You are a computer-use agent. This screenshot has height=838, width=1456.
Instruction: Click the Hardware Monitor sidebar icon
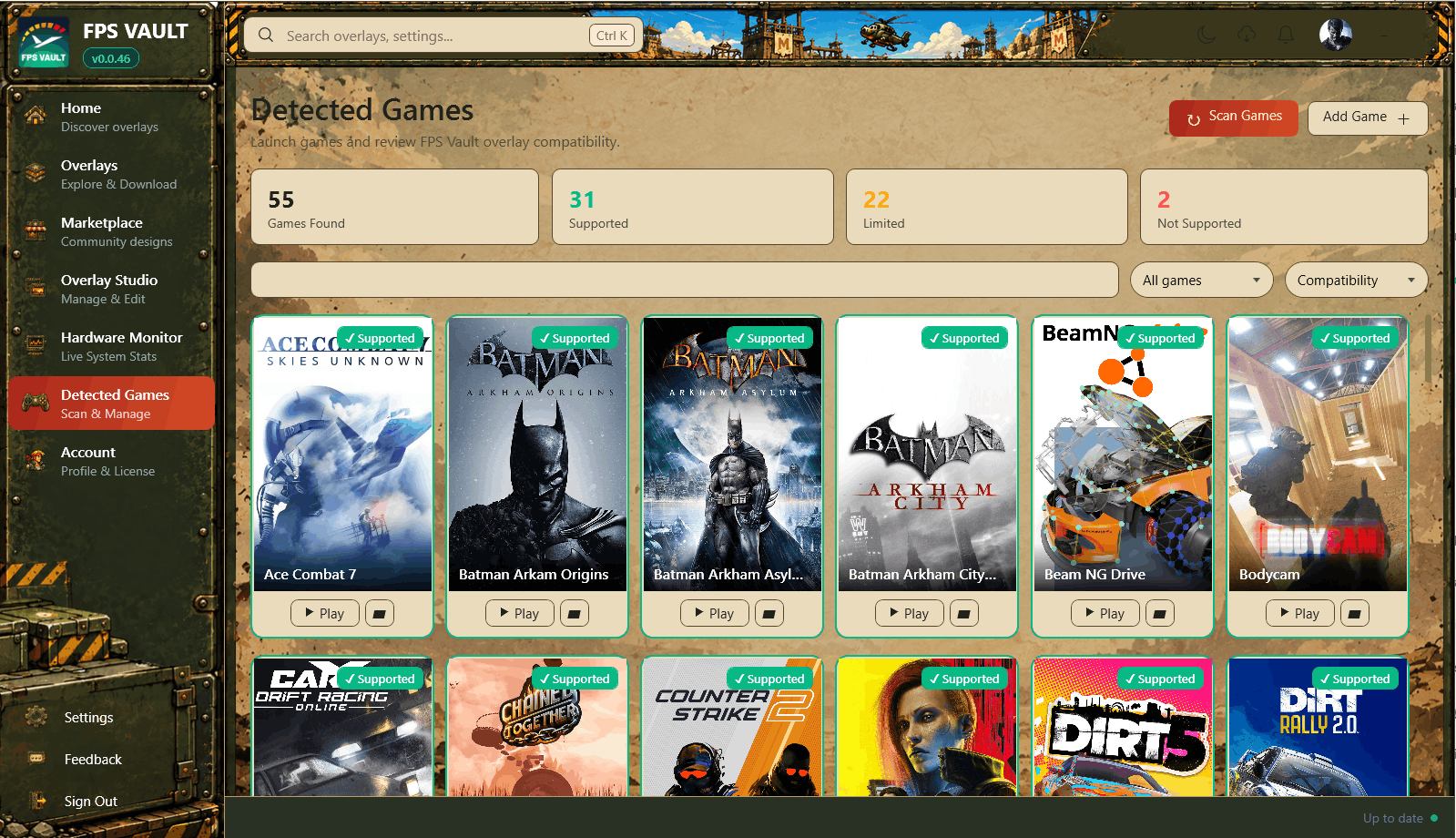(x=36, y=346)
